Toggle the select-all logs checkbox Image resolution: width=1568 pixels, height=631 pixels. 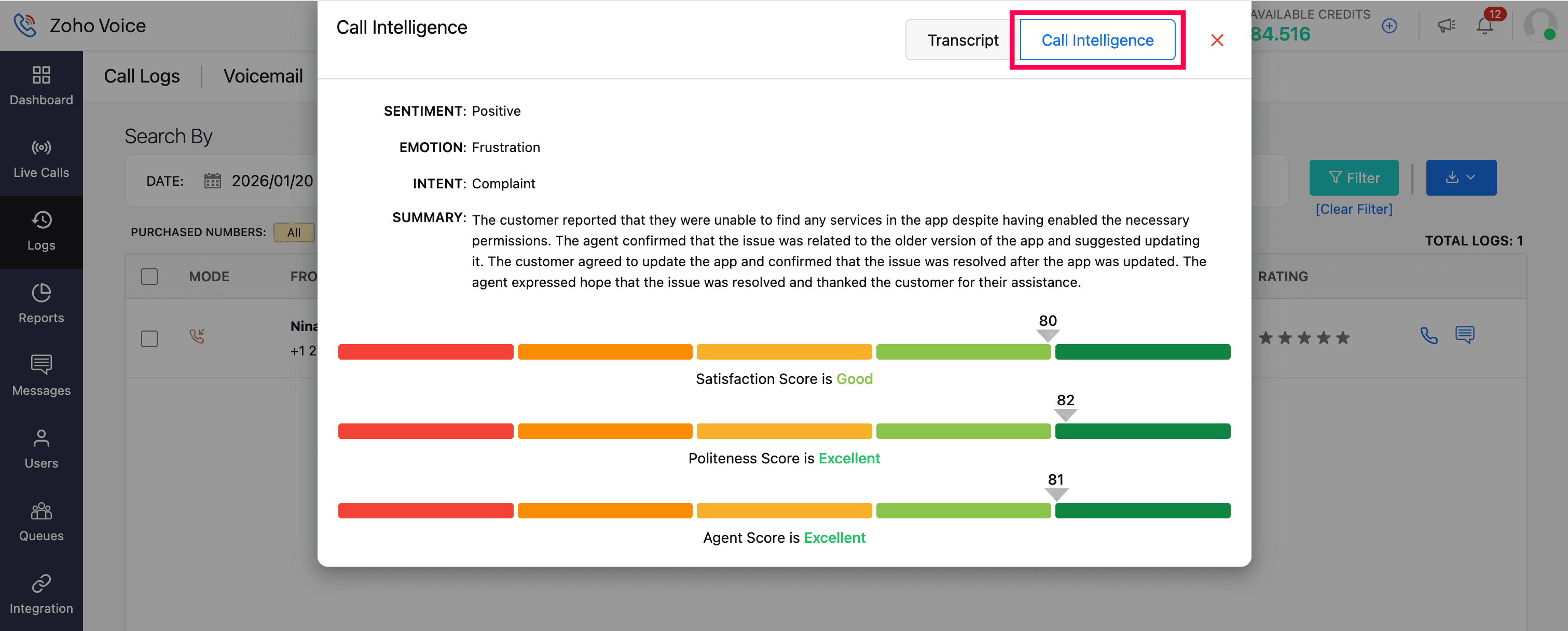[x=149, y=276]
